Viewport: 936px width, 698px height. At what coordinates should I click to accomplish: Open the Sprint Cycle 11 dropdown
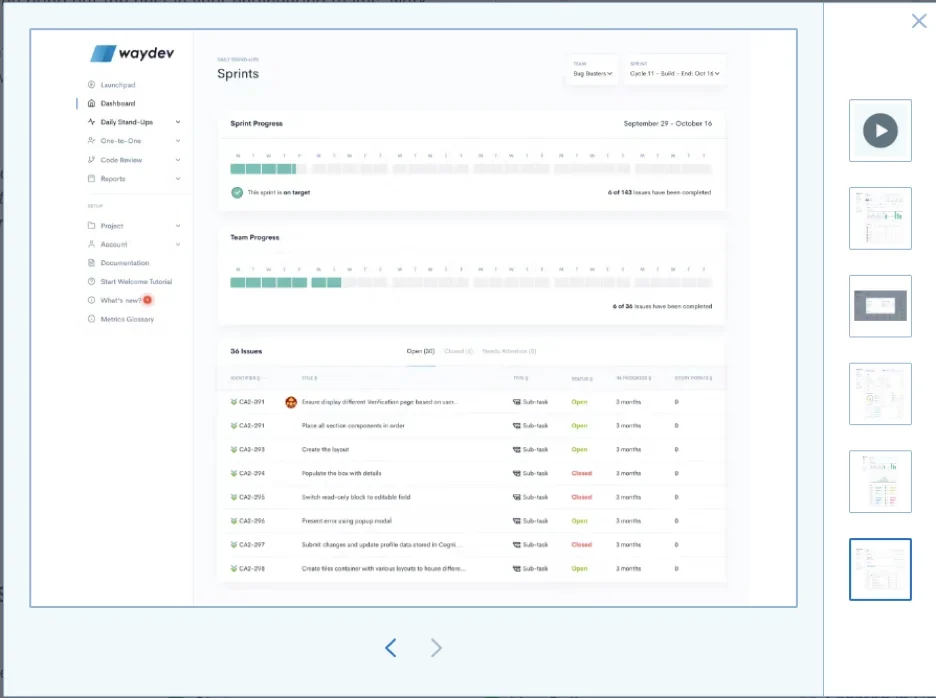675,70
